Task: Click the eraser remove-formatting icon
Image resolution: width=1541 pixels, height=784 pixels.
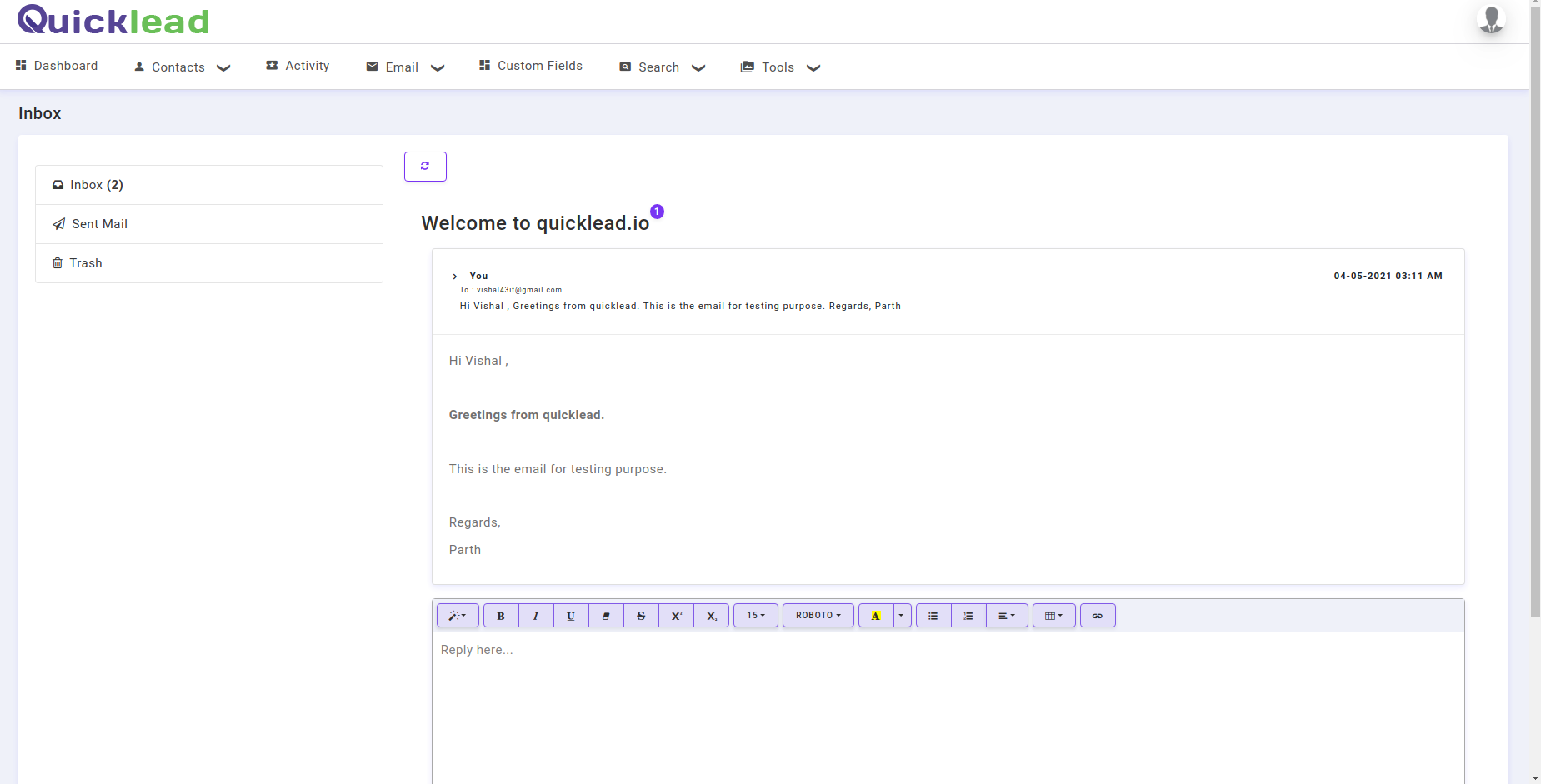Action: [x=606, y=616]
